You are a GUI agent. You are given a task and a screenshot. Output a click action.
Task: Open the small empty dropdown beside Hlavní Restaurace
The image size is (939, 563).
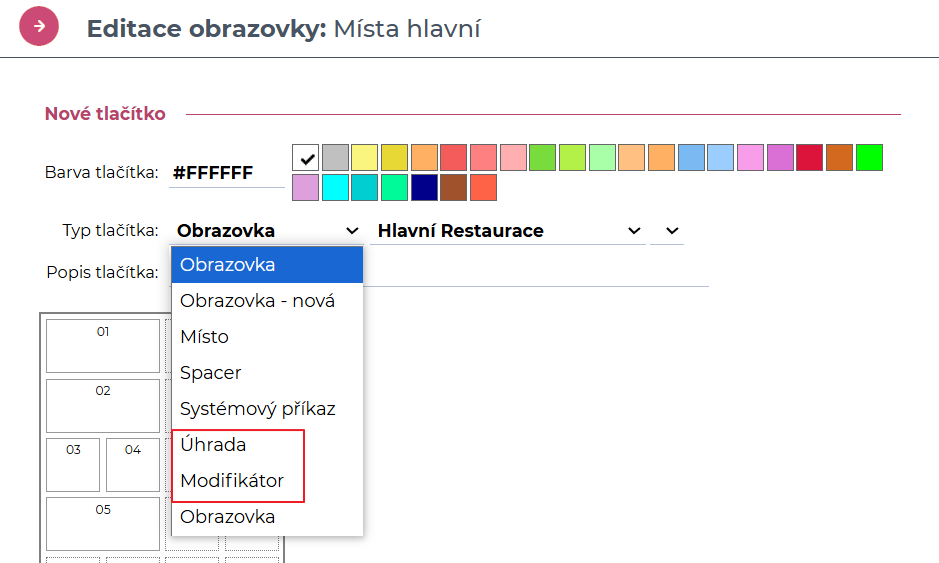coord(667,231)
